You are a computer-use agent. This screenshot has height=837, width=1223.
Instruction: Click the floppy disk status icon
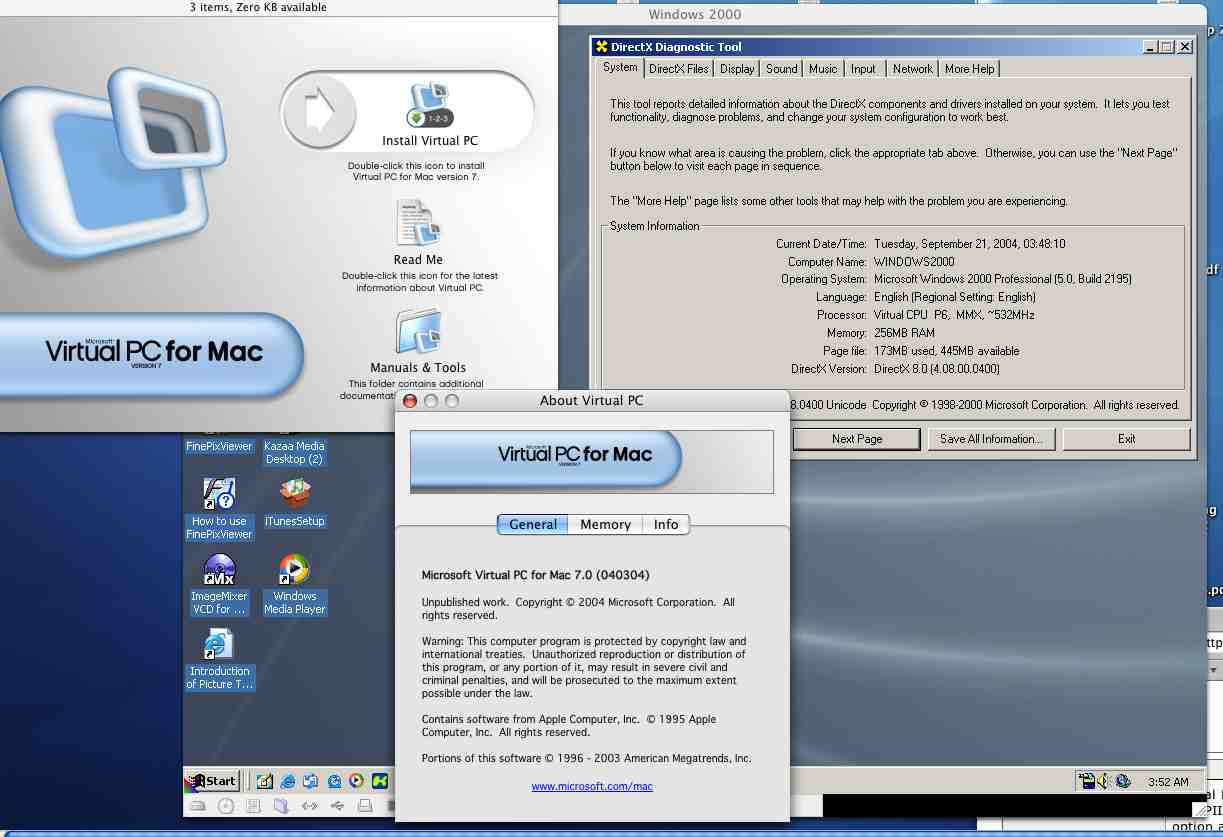(x=253, y=805)
